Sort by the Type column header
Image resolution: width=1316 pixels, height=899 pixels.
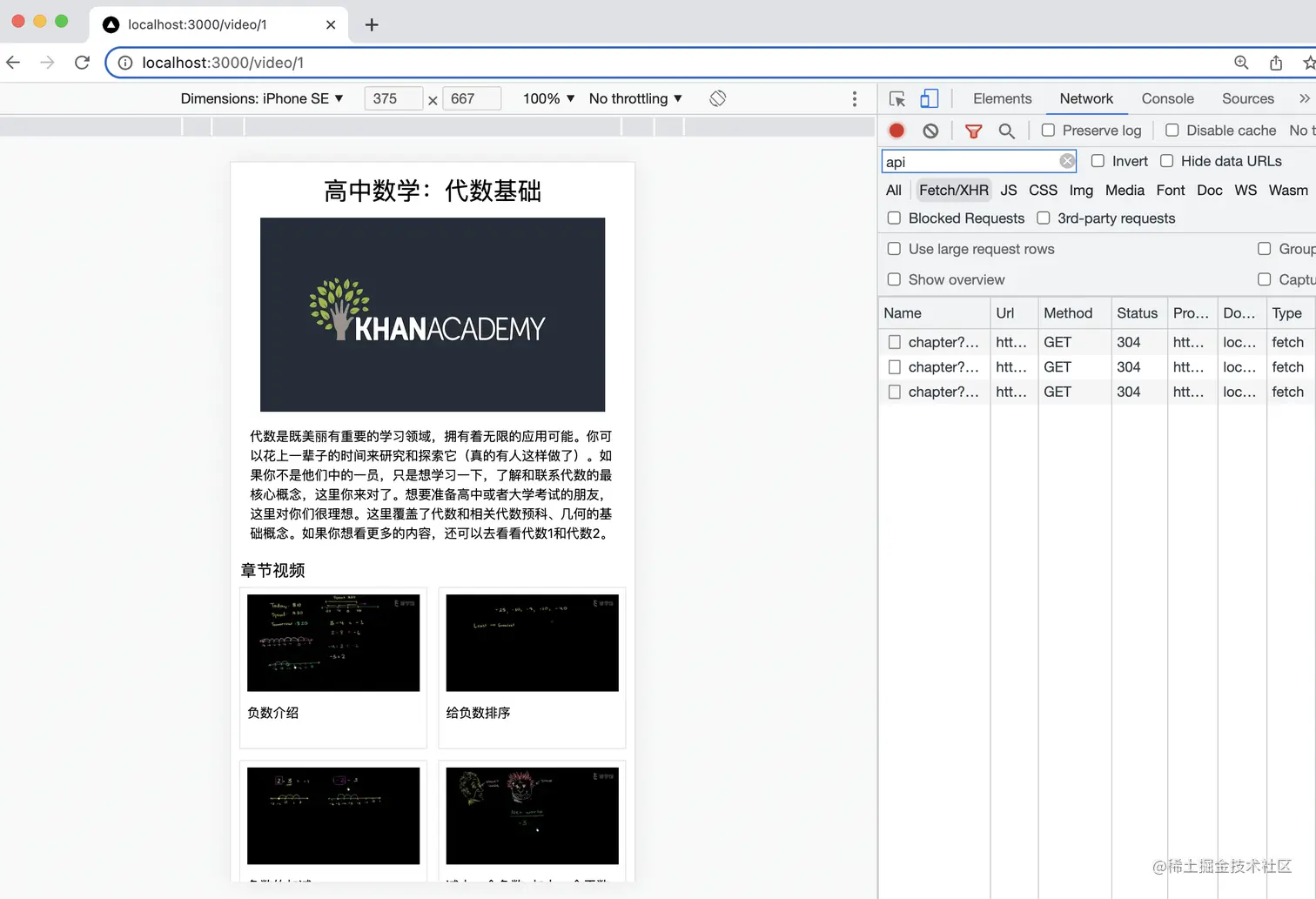coord(1291,313)
